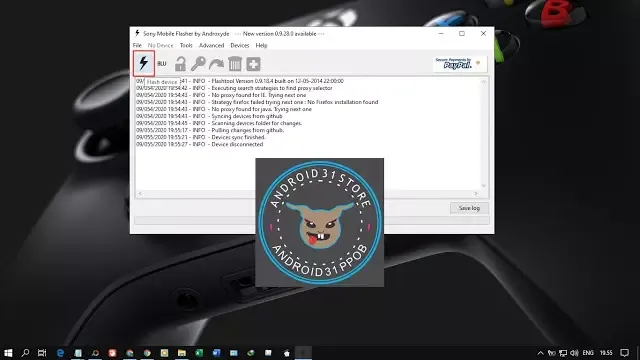Click the horizontal scrollbar left arrow

(140, 193)
